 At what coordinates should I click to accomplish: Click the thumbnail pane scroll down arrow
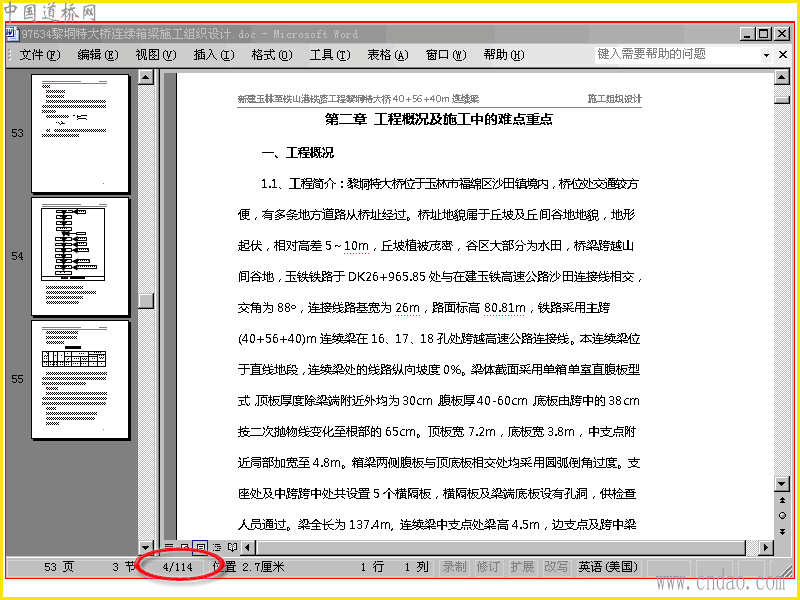click(146, 547)
